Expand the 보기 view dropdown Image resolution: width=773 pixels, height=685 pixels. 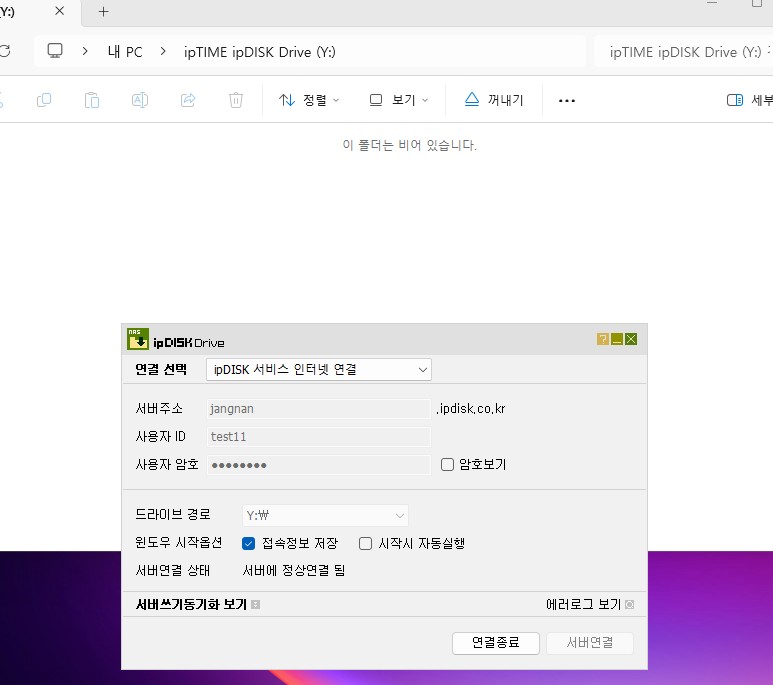point(399,100)
